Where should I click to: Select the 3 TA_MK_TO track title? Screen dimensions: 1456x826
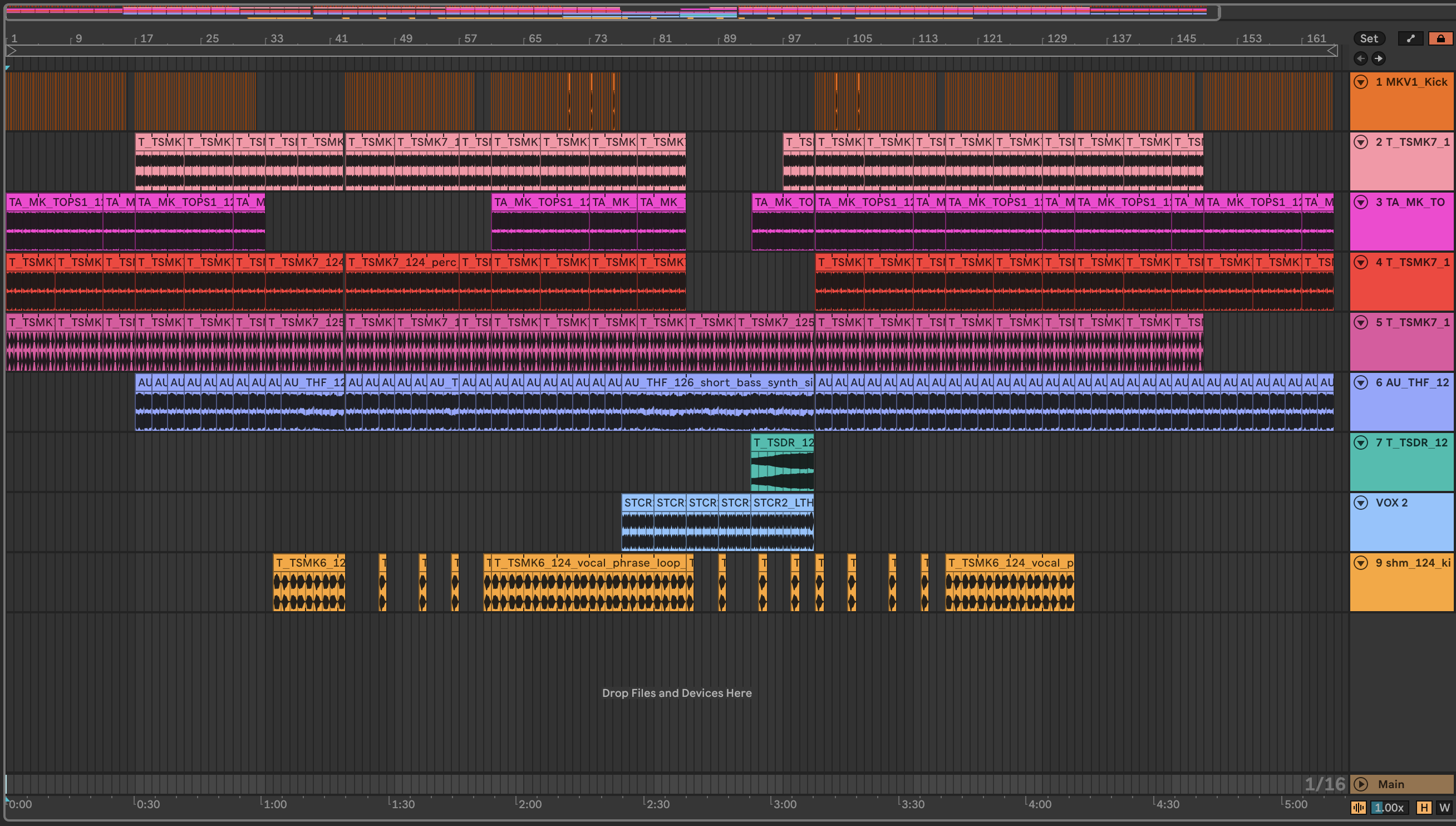(1409, 202)
